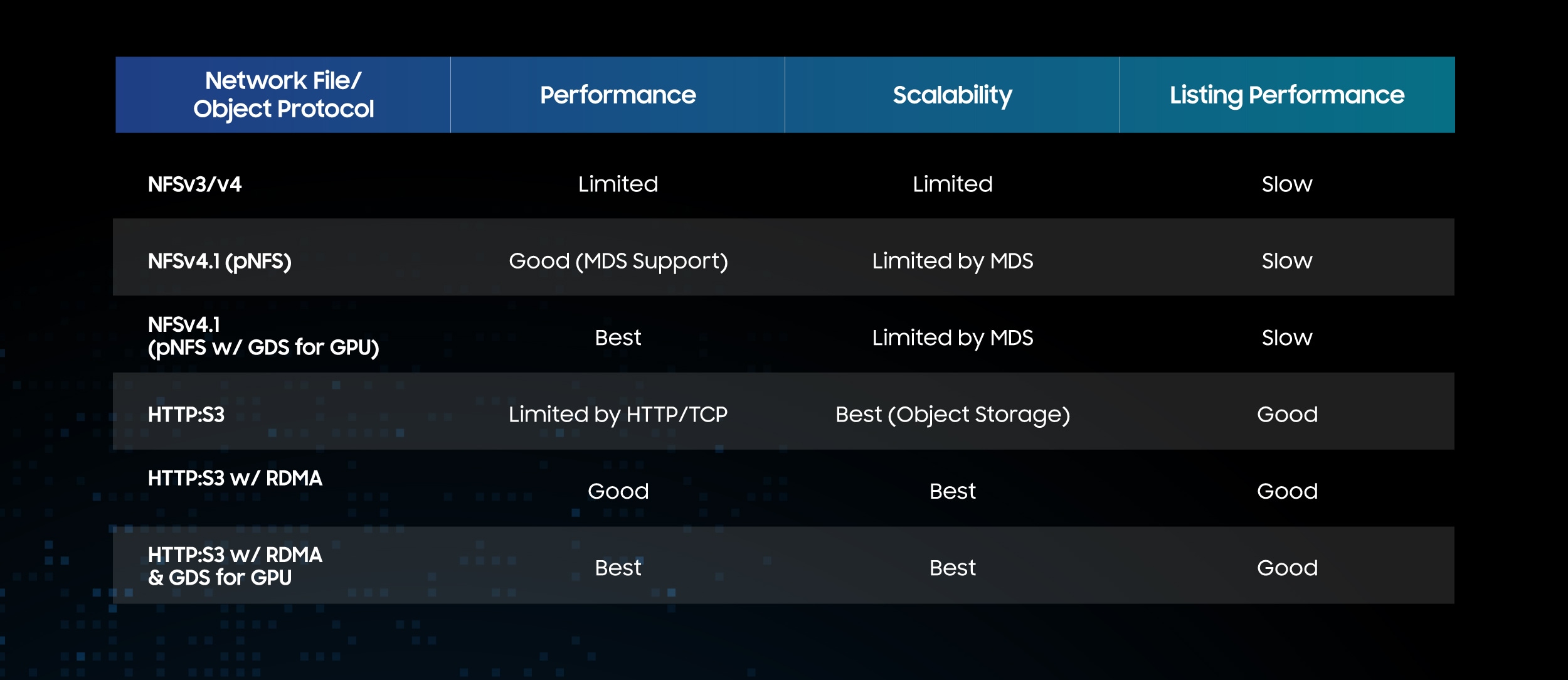Screen dimensions: 1568x680
Task: Click Limited by MDS in pNFS row
Action: [953, 262]
